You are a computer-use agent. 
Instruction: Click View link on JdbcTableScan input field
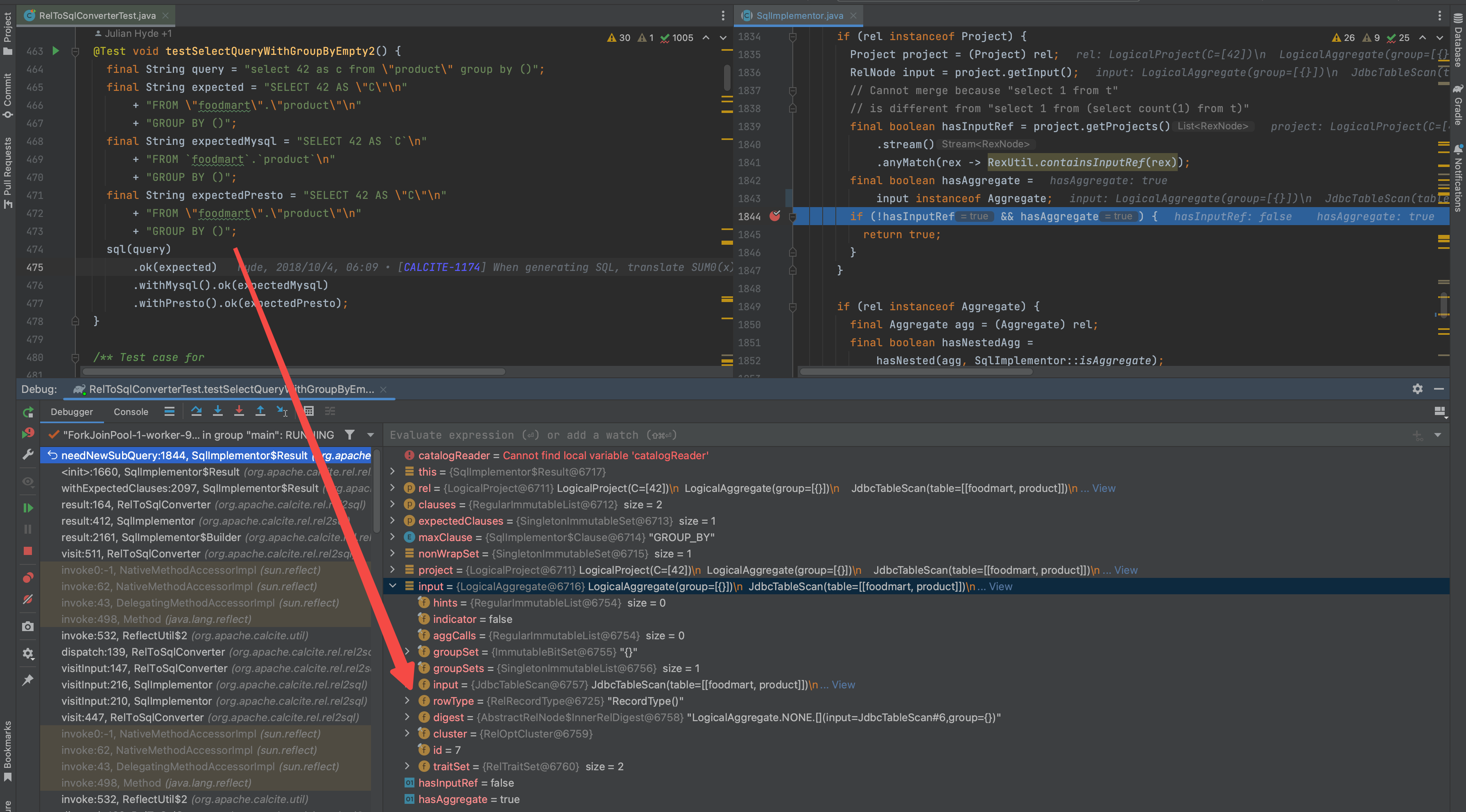click(844, 685)
